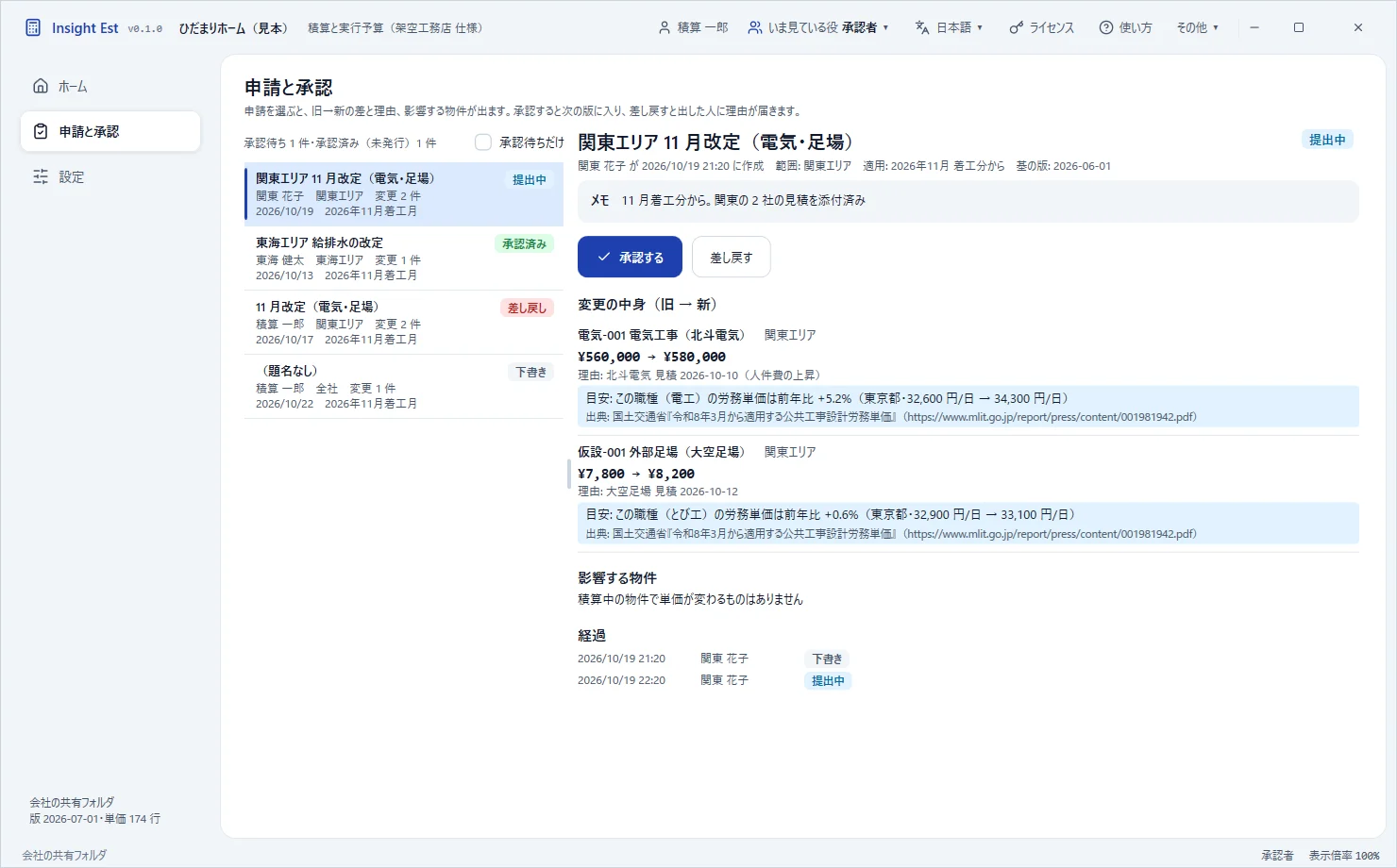1397x868 pixels.
Task: Click the 提出中 badge in the detail header
Action: tap(1327, 140)
